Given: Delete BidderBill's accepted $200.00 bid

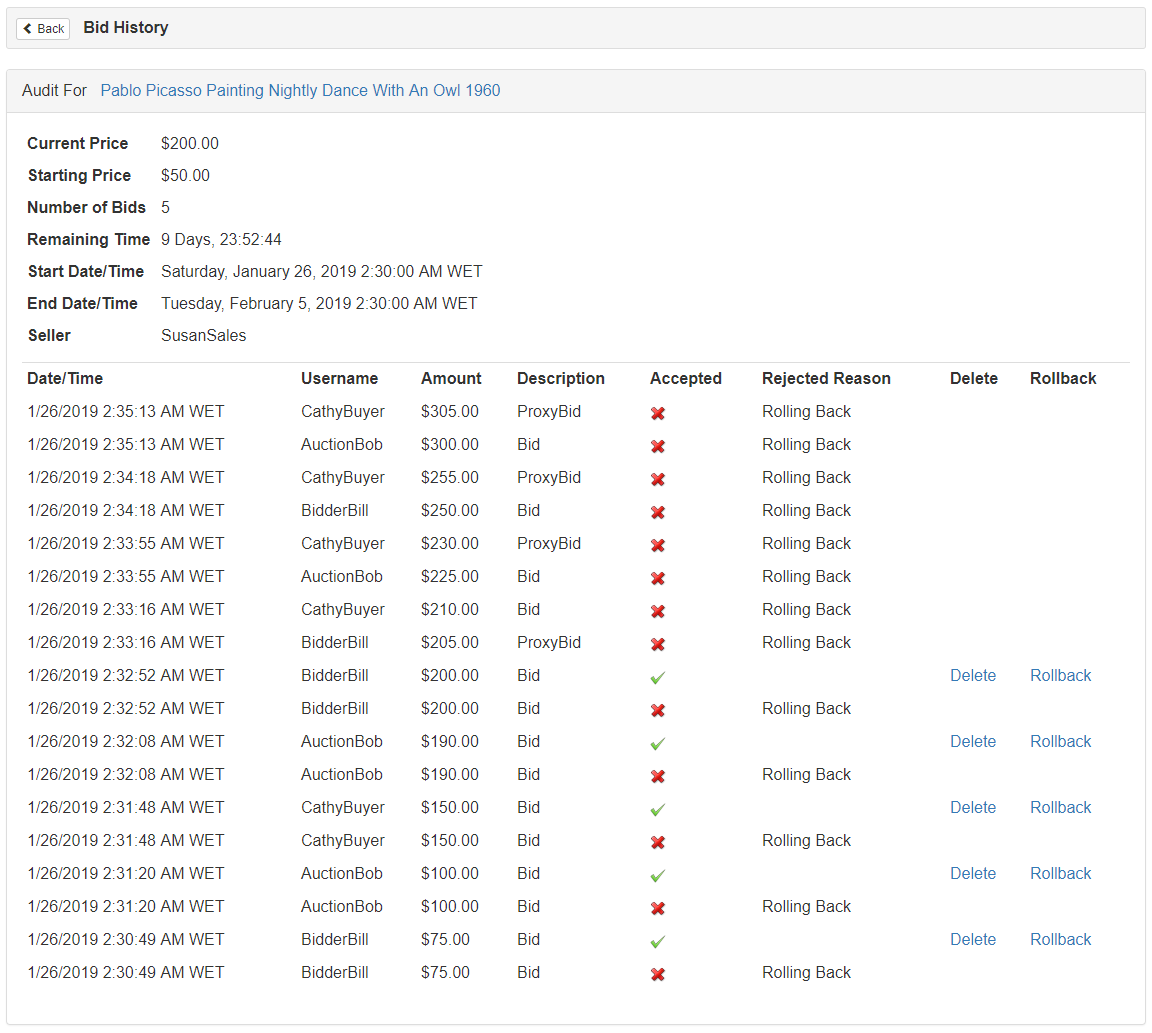Looking at the screenshot, I should coord(973,675).
